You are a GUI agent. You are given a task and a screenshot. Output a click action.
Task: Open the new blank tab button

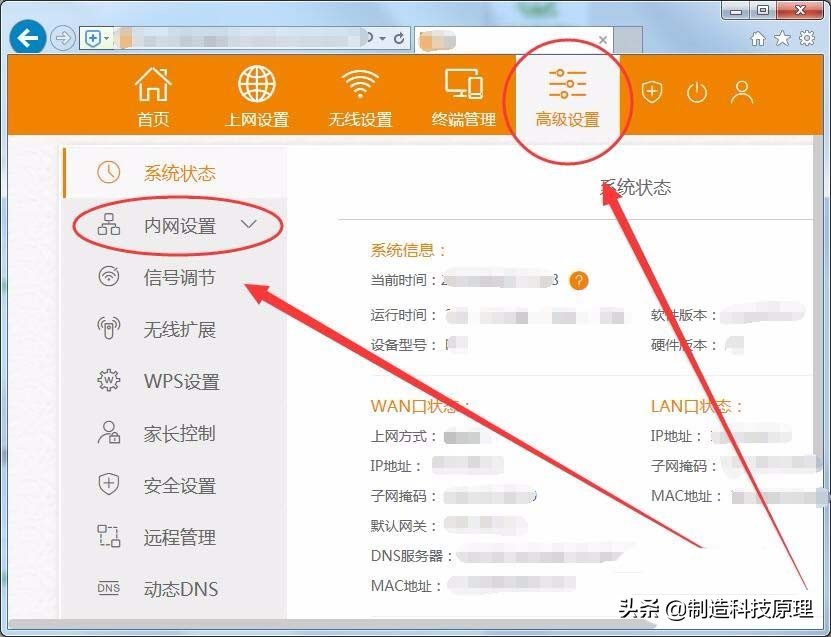(x=628, y=40)
